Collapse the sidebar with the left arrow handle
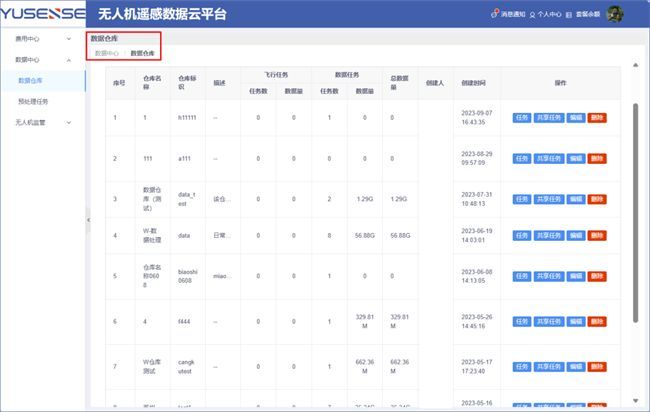Image resolution: width=650 pixels, height=412 pixels. click(x=86, y=220)
